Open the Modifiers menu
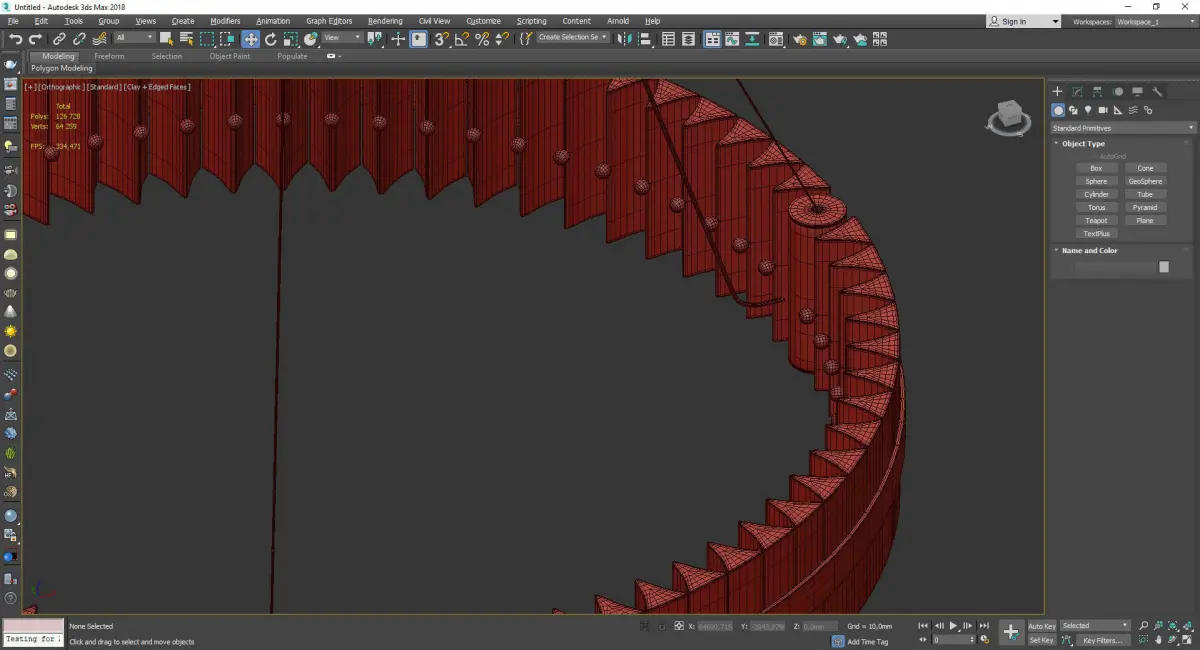Viewport: 1200px width, 650px height. click(x=225, y=21)
